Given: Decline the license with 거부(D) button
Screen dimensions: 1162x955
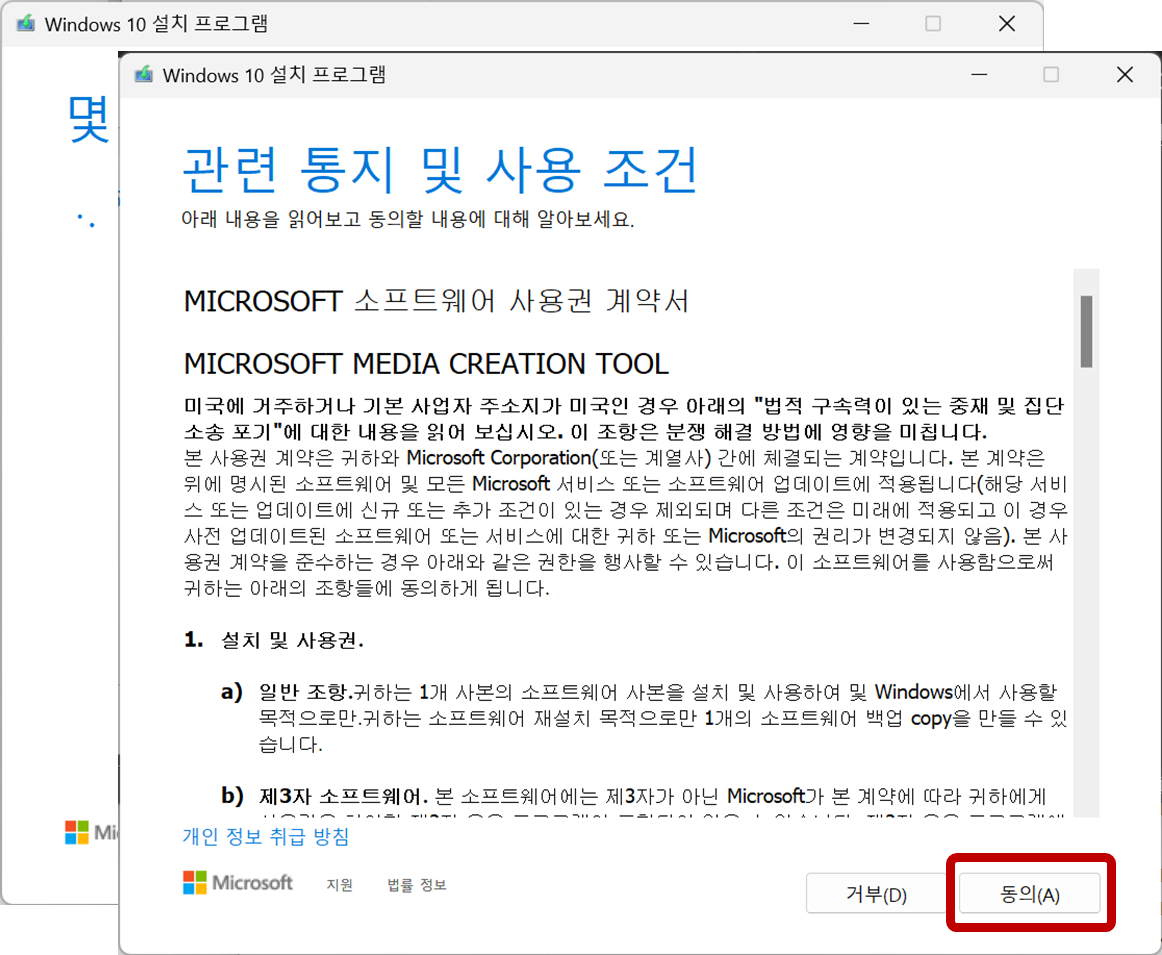Looking at the screenshot, I should pyautogui.click(x=876, y=894).
